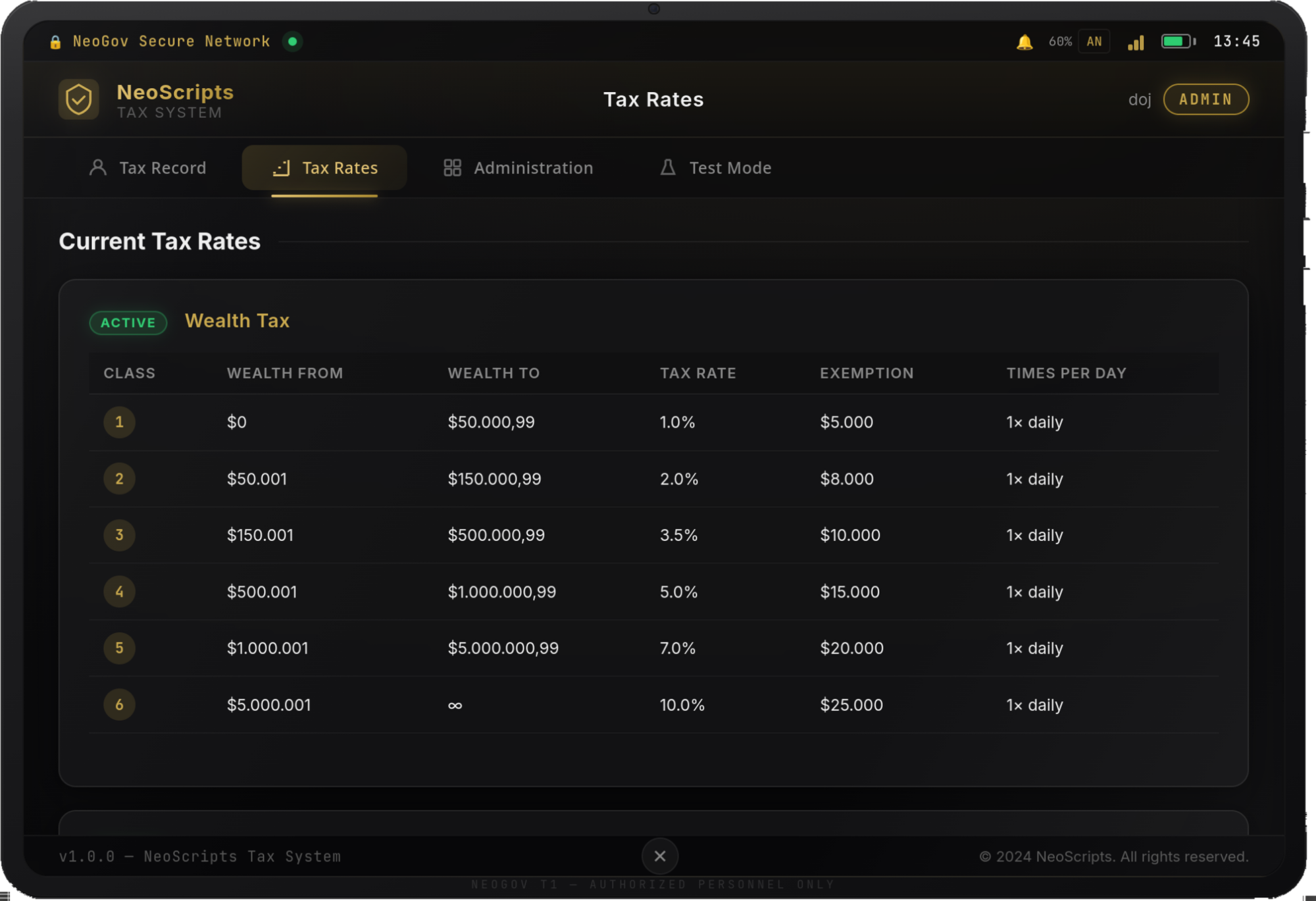The width and height of the screenshot is (1316, 901).
Task: Click the TIMES PER DAY column header
Action: [1067, 373]
